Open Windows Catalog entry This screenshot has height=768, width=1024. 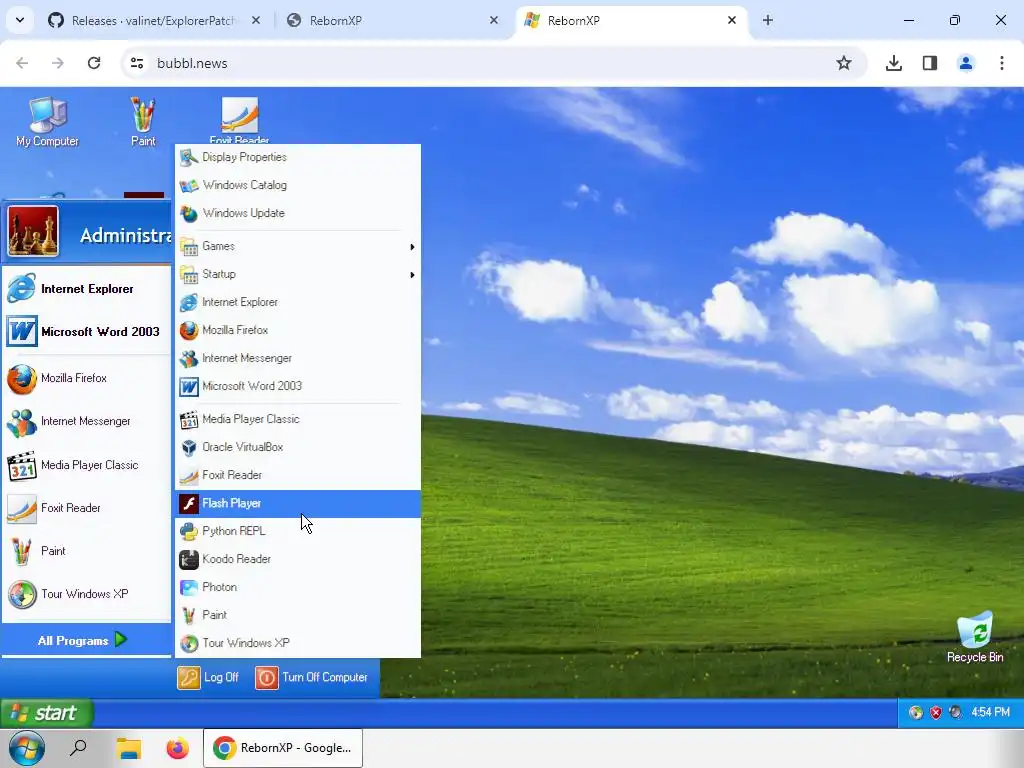coord(298,185)
